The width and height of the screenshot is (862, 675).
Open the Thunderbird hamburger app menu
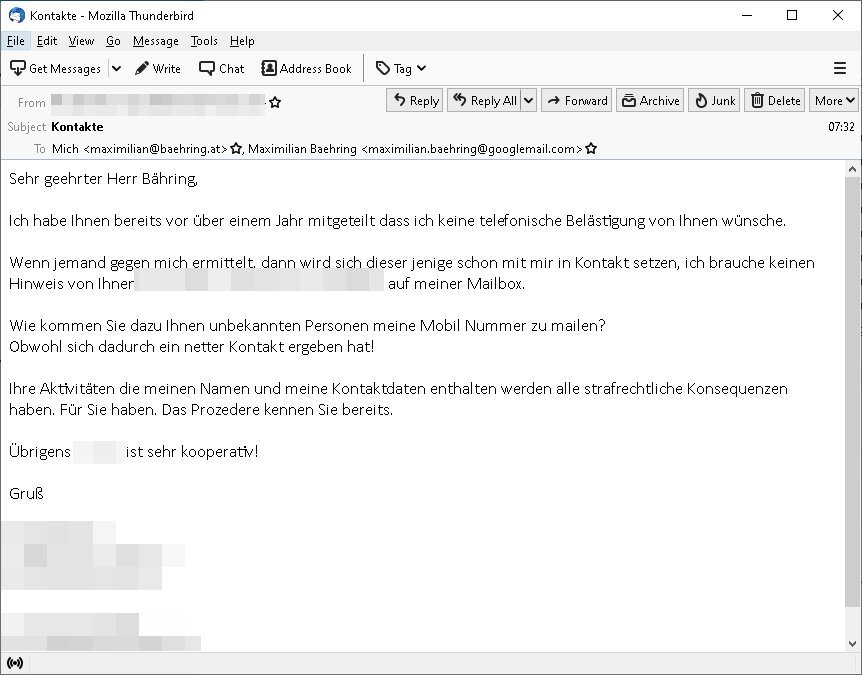pos(839,68)
